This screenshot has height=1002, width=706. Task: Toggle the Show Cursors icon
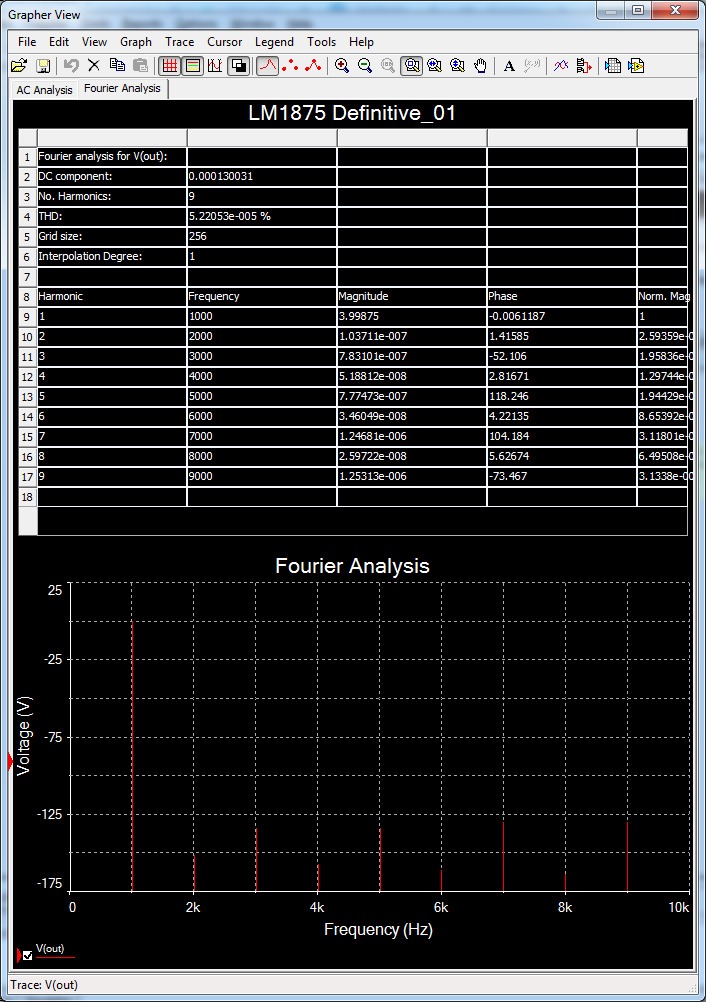215,65
